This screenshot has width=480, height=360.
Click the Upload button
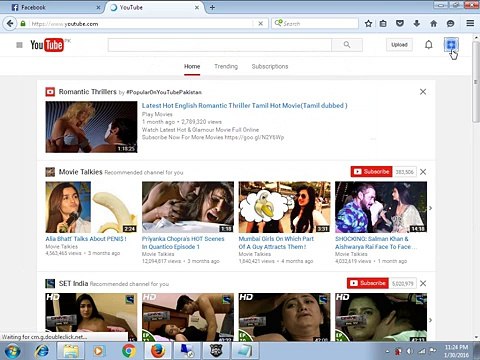click(x=399, y=45)
